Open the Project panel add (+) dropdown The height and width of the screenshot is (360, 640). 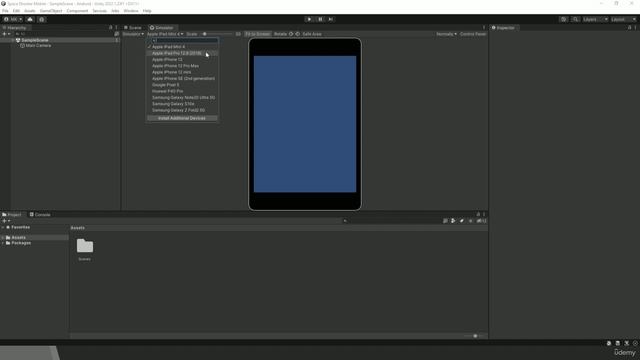[x=7, y=221]
